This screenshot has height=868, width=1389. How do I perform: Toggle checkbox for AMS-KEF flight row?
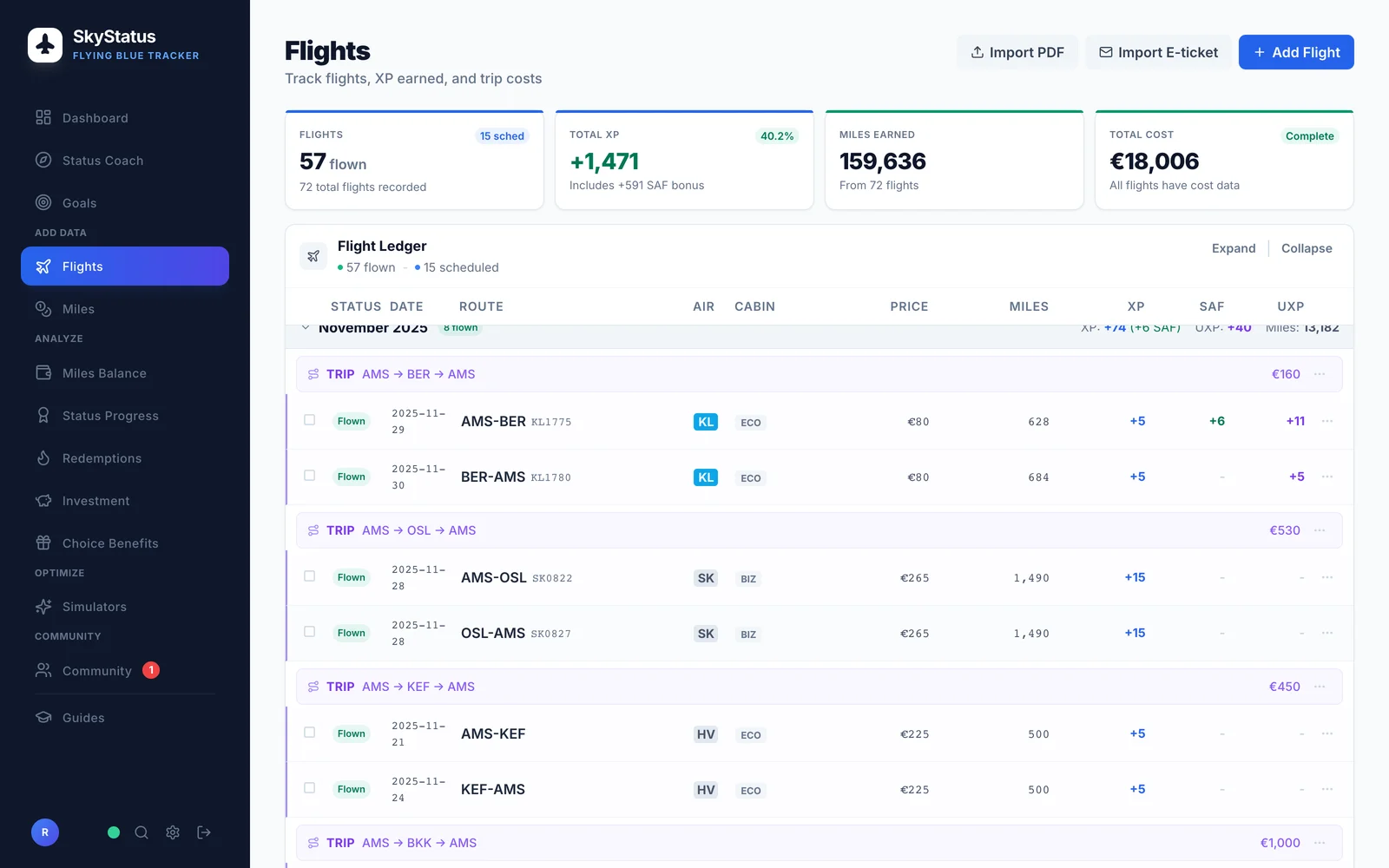(309, 733)
